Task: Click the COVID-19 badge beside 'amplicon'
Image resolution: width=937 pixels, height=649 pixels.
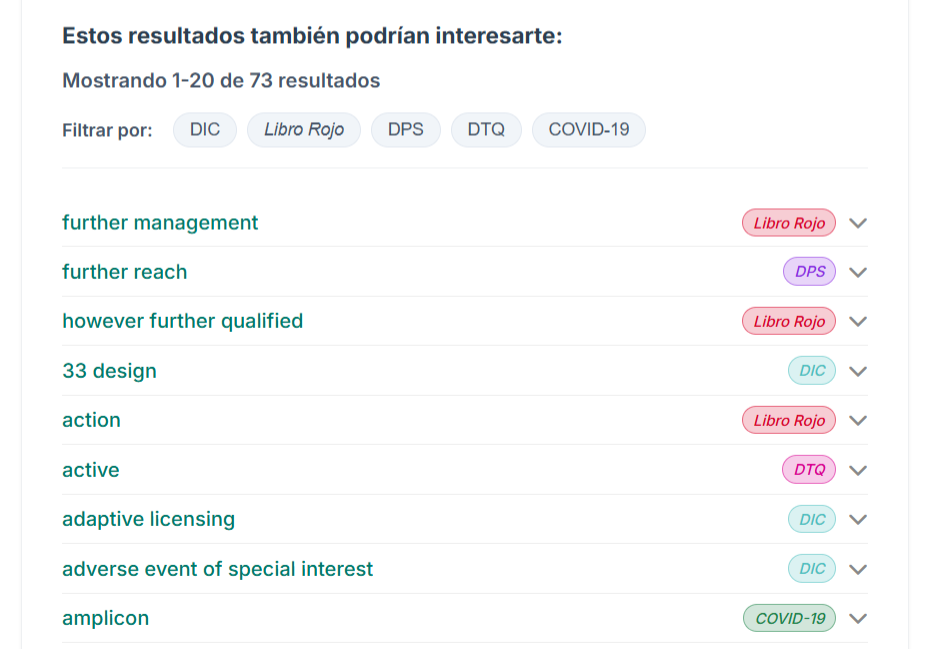Action: click(x=790, y=619)
